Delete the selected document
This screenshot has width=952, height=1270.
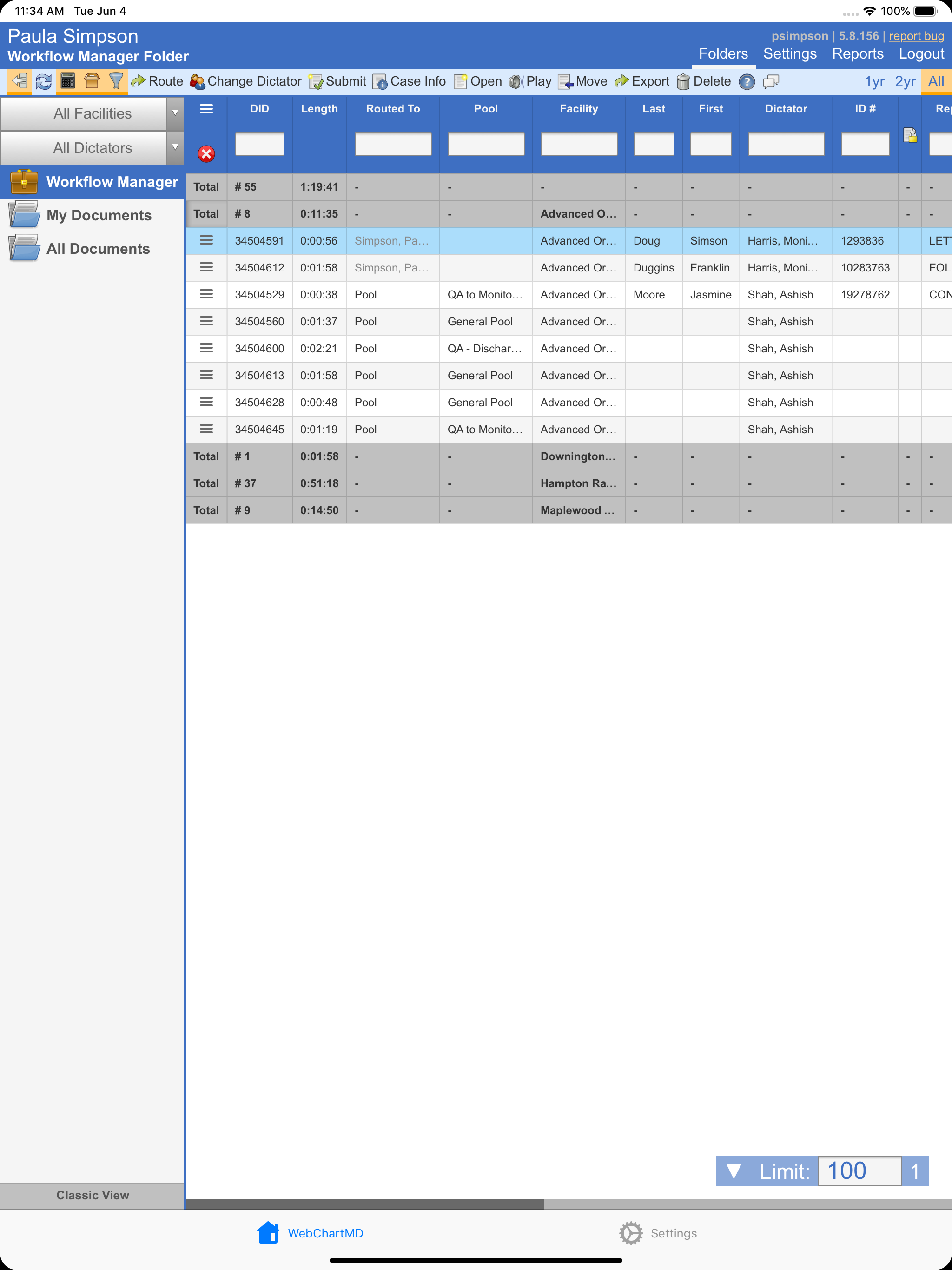coord(704,81)
